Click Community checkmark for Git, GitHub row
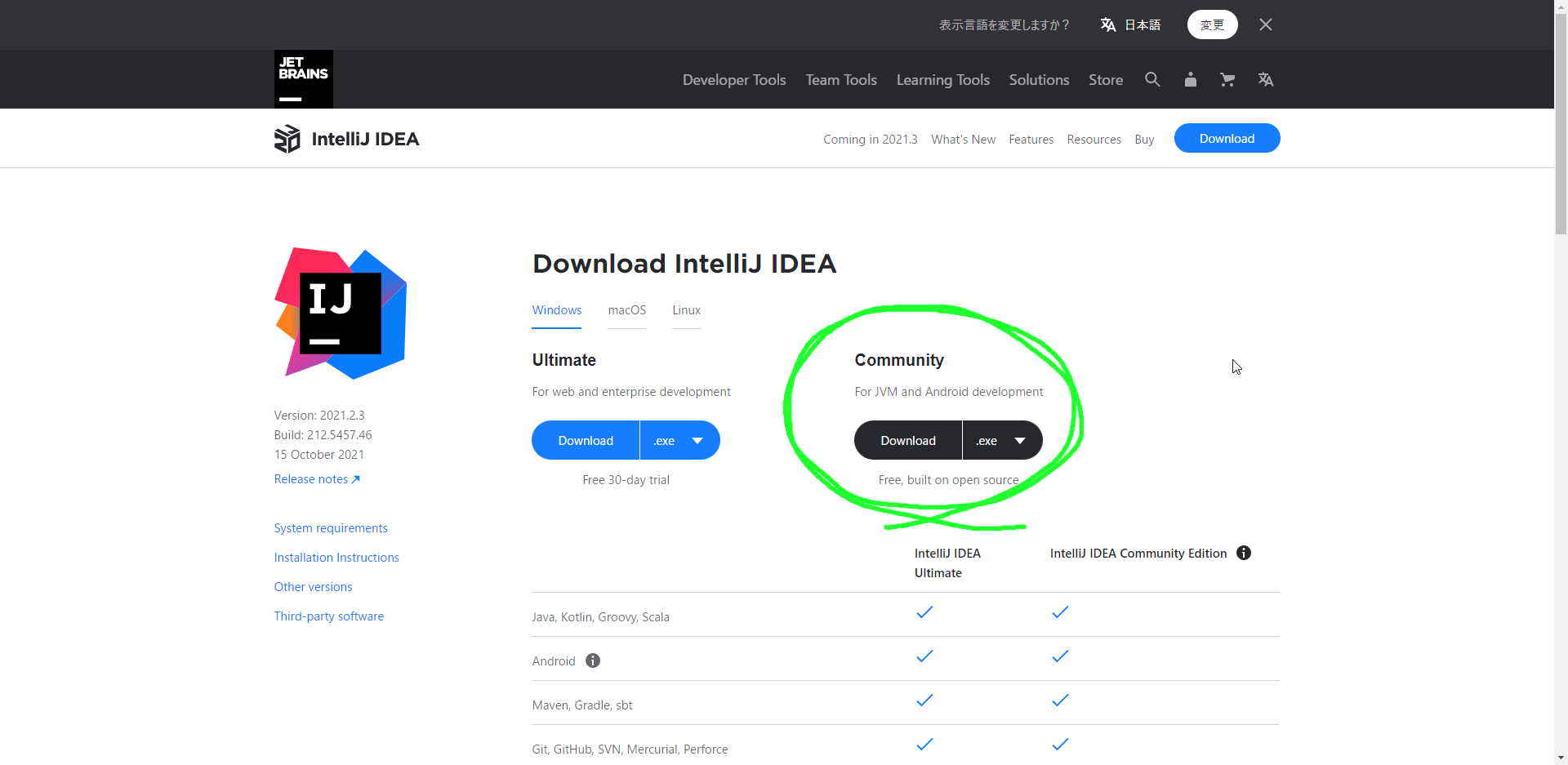This screenshot has height=765, width=1568. [x=1060, y=745]
